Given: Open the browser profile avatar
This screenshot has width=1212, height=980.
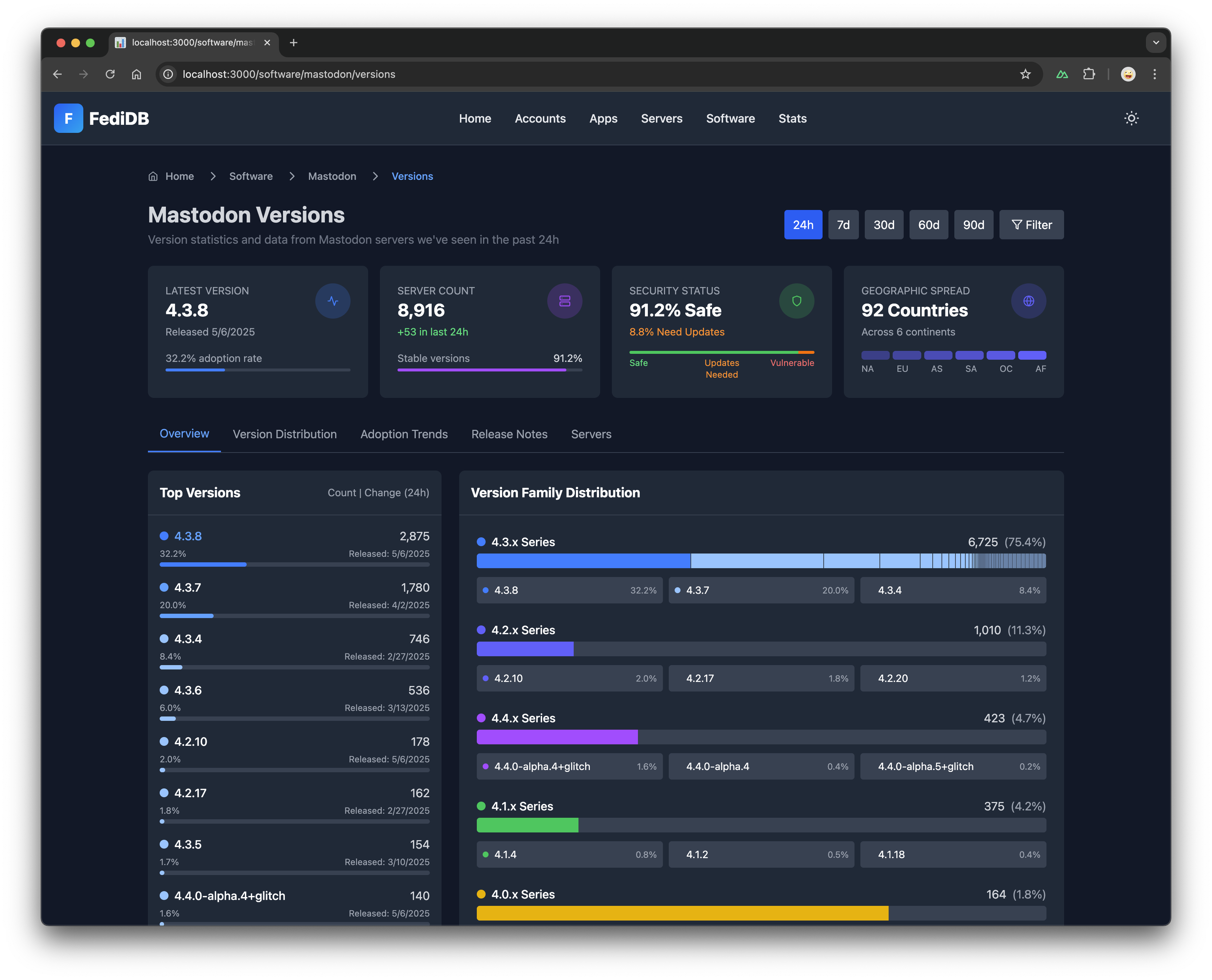Looking at the screenshot, I should pyautogui.click(x=1128, y=74).
